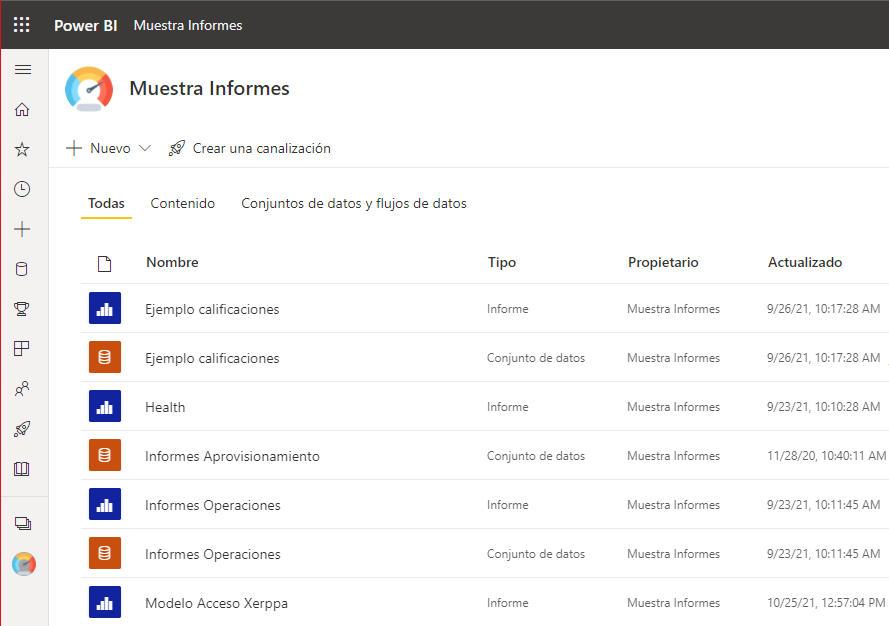Click the file type column header icon

(x=104, y=264)
